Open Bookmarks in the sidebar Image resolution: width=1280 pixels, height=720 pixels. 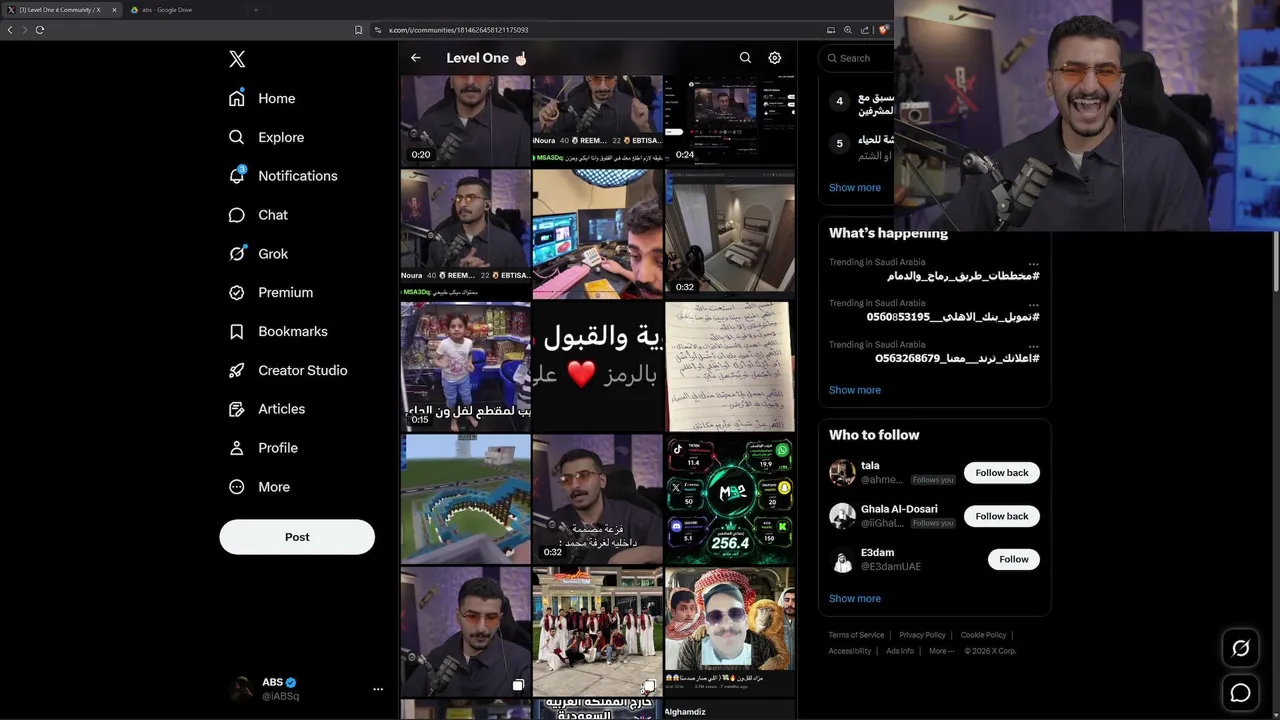pos(278,331)
